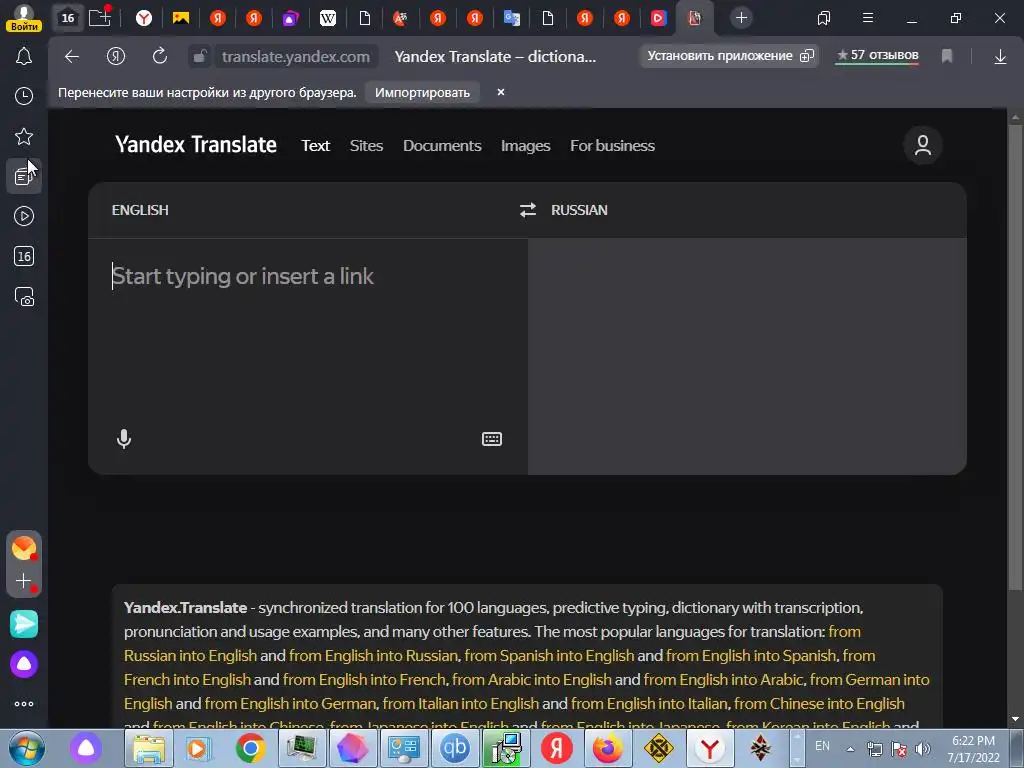This screenshot has width=1024, height=768.
Task: Choose target language RUSSIAN
Action: point(579,210)
